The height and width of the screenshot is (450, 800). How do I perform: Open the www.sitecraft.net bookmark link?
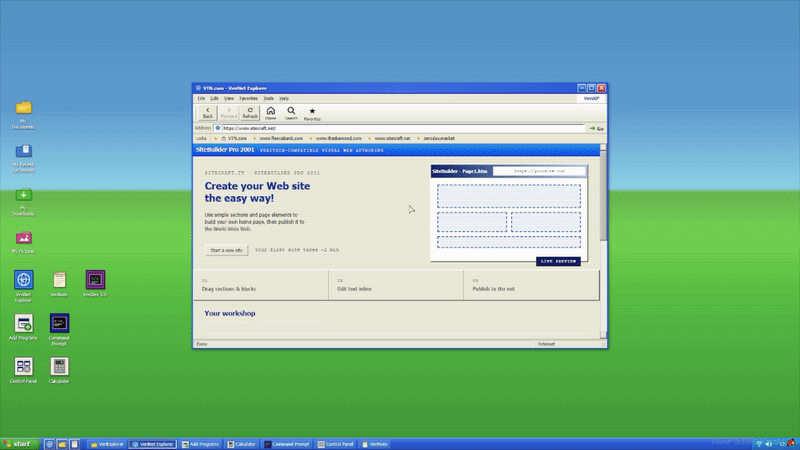tap(392, 138)
